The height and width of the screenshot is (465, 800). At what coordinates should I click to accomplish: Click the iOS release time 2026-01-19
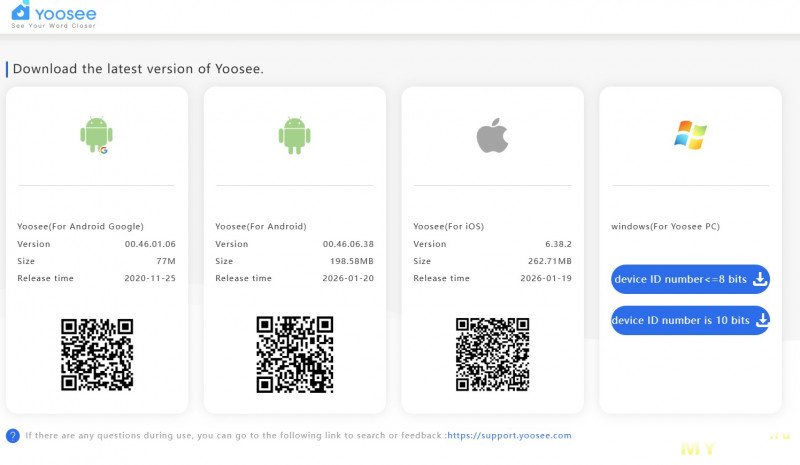coord(545,278)
